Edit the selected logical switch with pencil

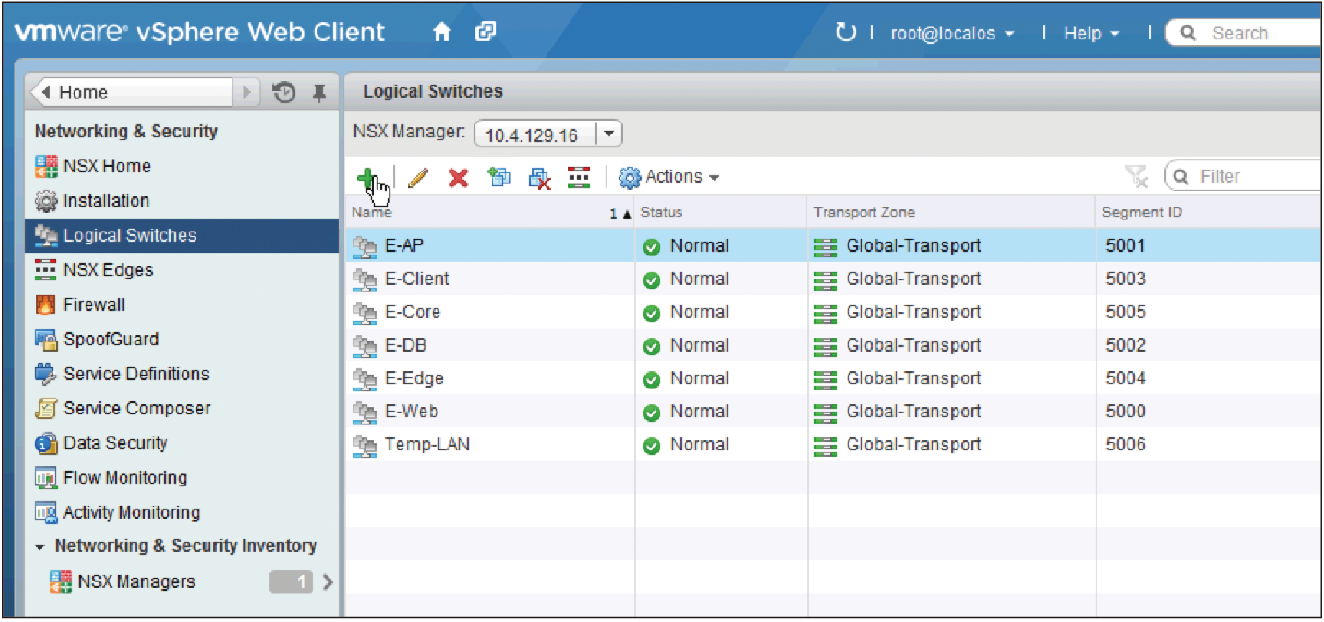tap(418, 178)
